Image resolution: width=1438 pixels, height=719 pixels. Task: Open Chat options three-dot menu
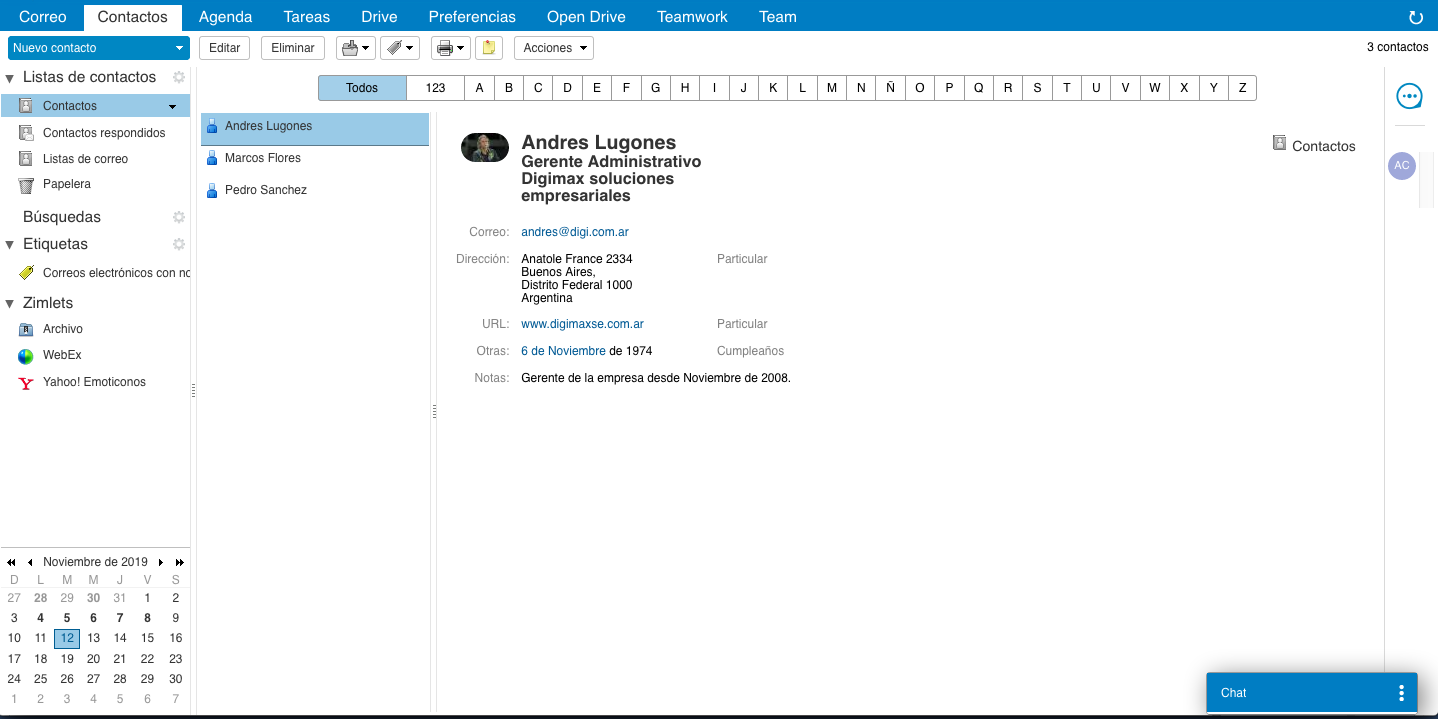pyautogui.click(x=1402, y=693)
